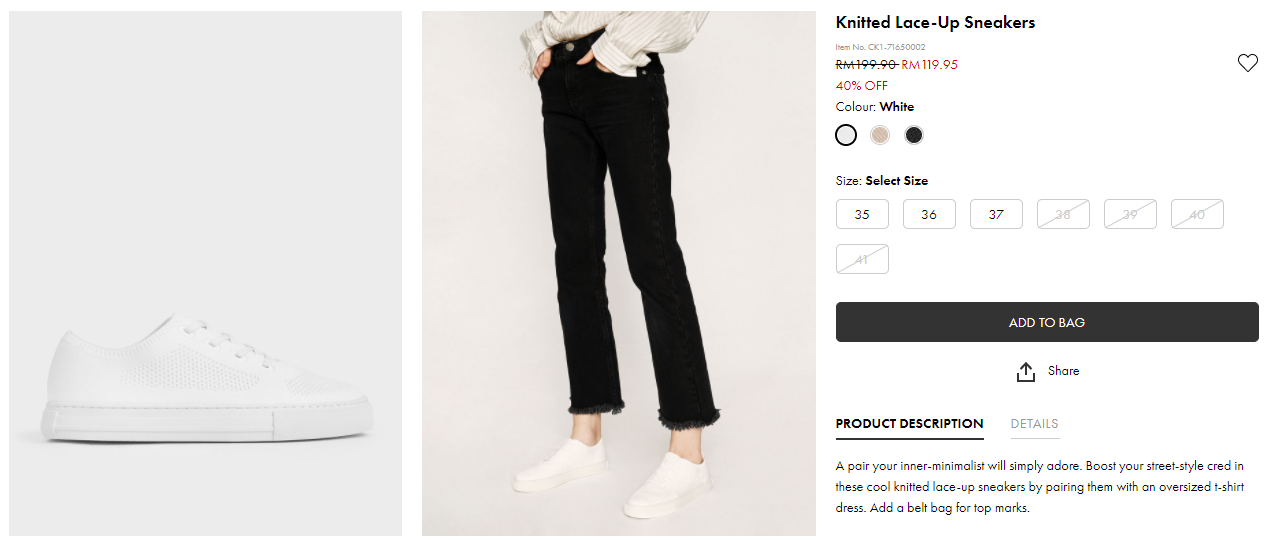Click the RM119.95 sale price
Screen dimensions: 1273x547
pyautogui.click(x=929, y=65)
